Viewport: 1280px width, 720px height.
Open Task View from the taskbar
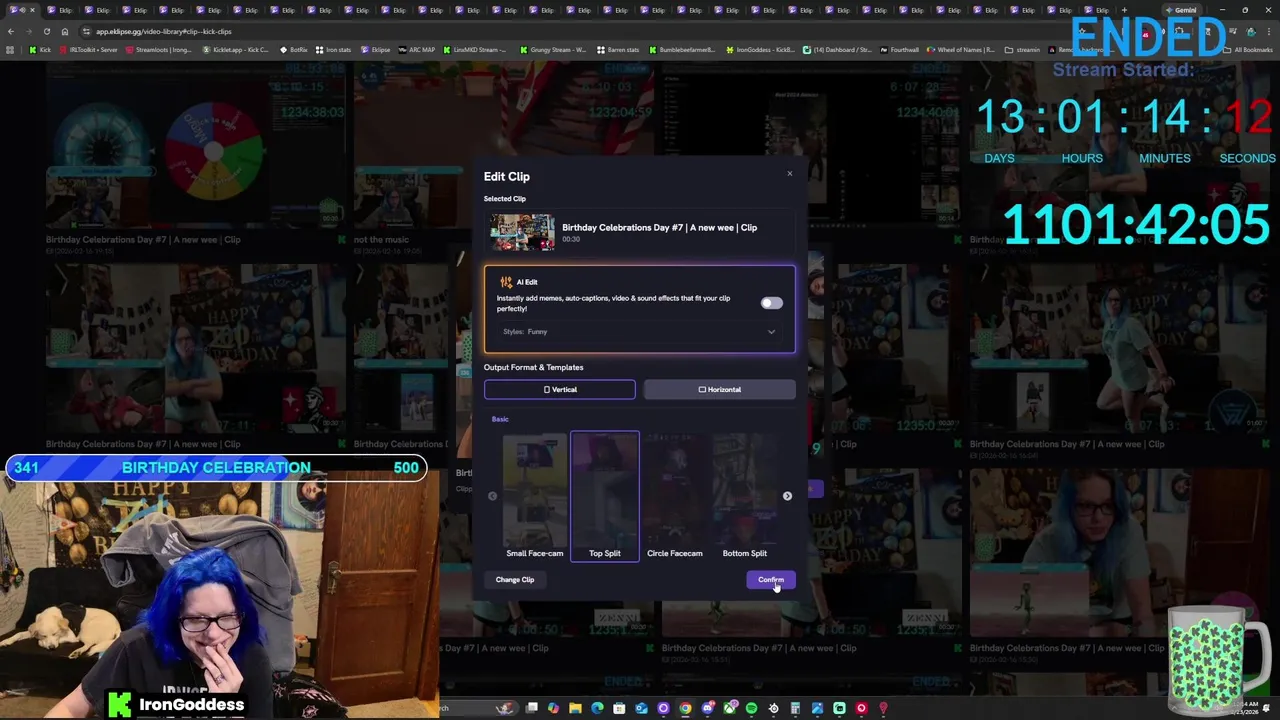[532, 708]
